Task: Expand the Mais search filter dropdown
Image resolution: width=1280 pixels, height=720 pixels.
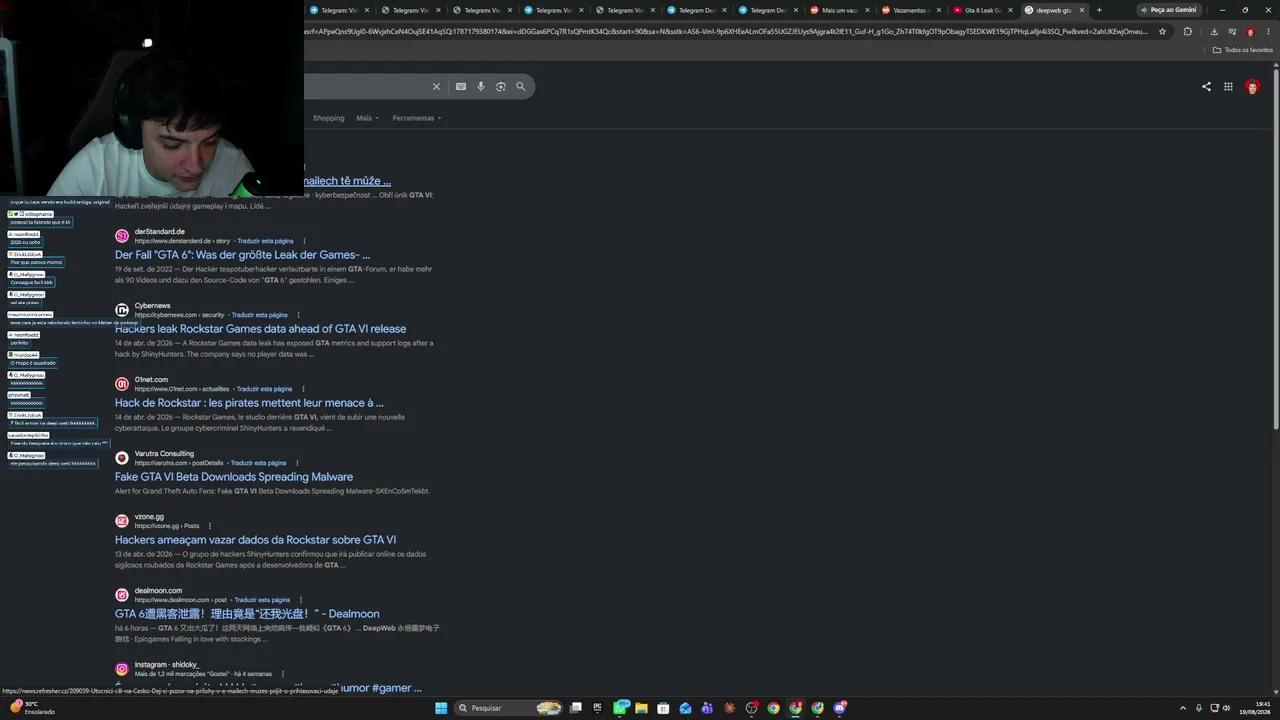Action: pyautogui.click(x=367, y=118)
